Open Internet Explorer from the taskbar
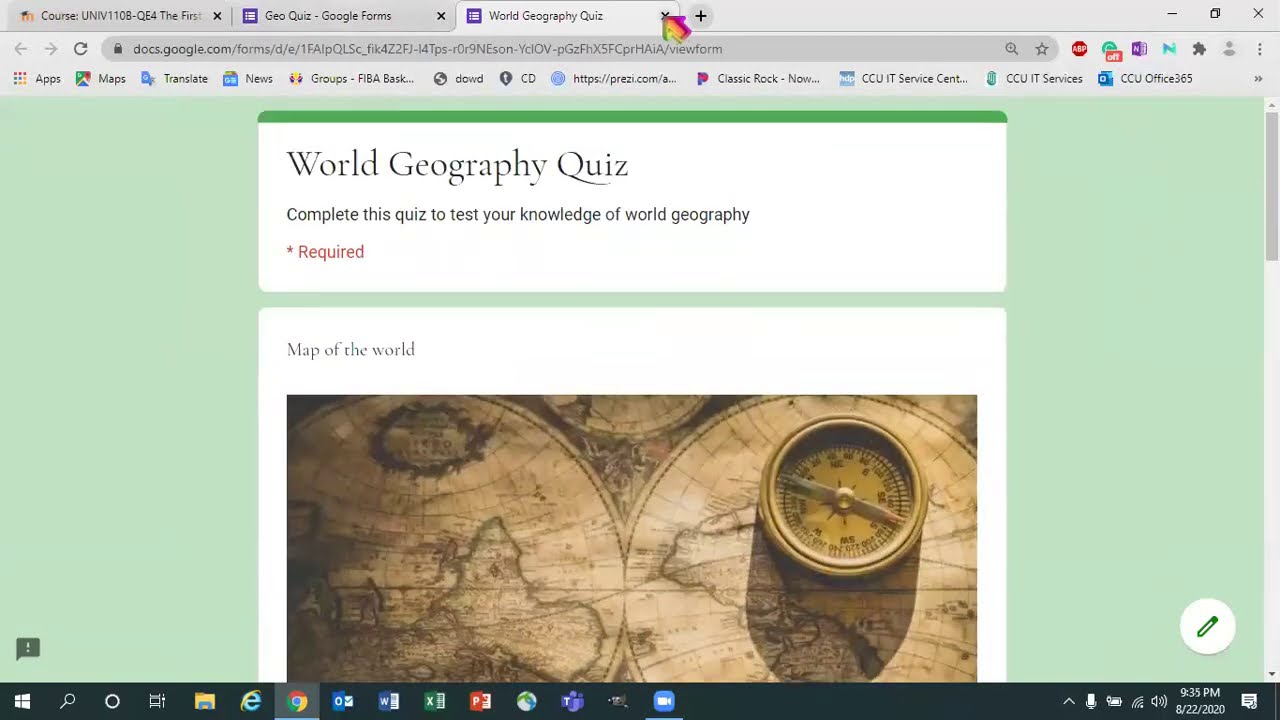Viewport: 1280px width, 720px height. pos(251,701)
